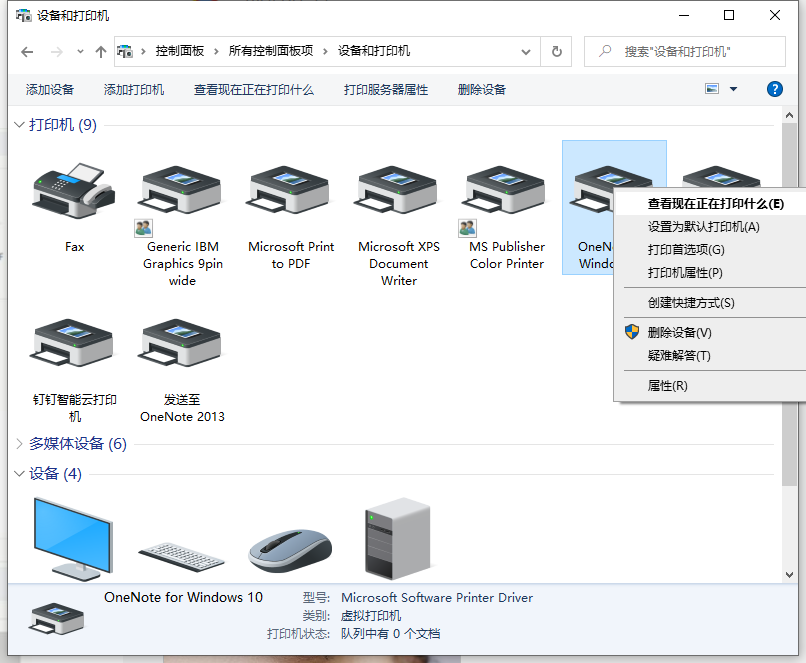Click the scrollbar up arrow

pyautogui.click(x=789, y=115)
